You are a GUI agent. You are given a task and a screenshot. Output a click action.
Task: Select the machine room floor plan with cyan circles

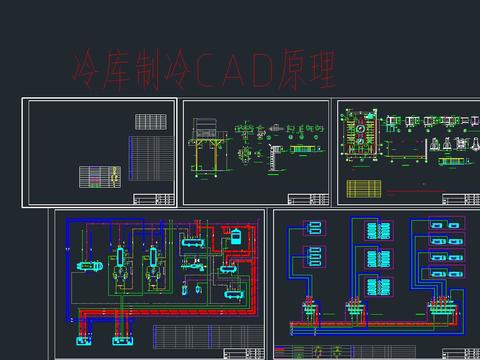pos(361,134)
